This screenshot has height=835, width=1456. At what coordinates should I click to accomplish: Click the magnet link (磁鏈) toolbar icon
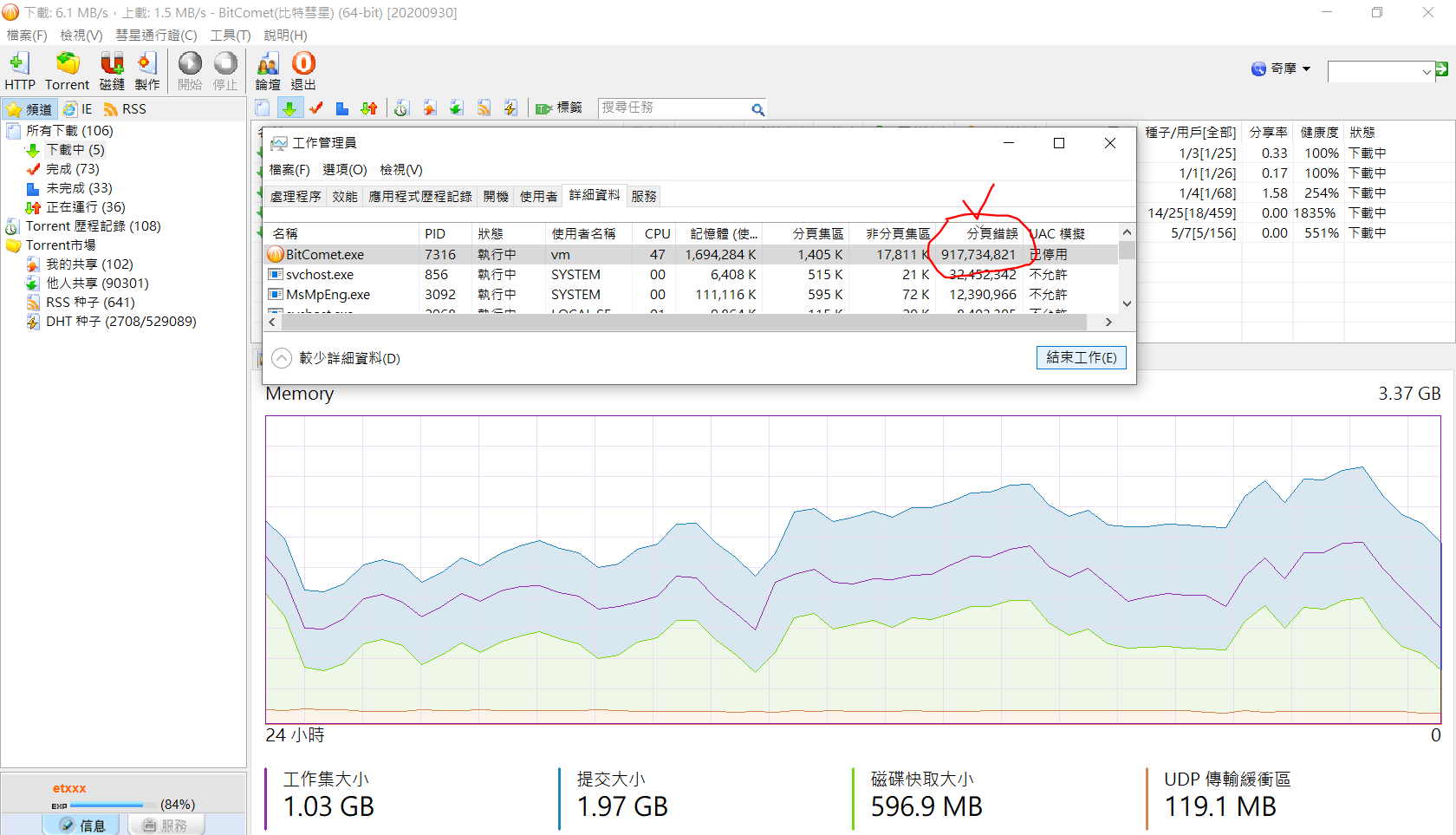click(112, 71)
